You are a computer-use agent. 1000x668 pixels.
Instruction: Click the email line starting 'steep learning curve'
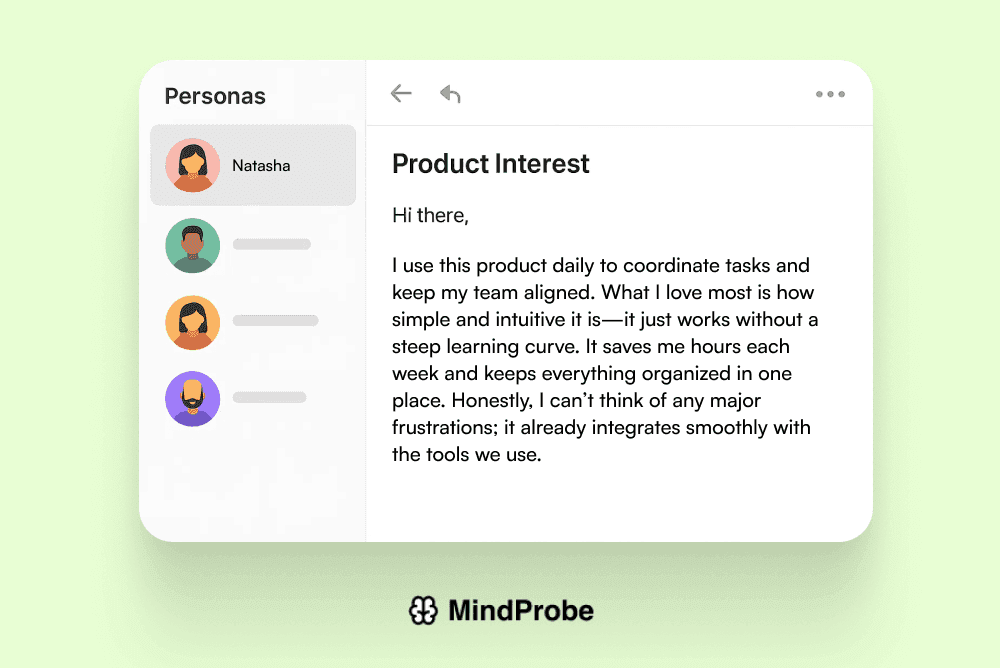point(590,347)
